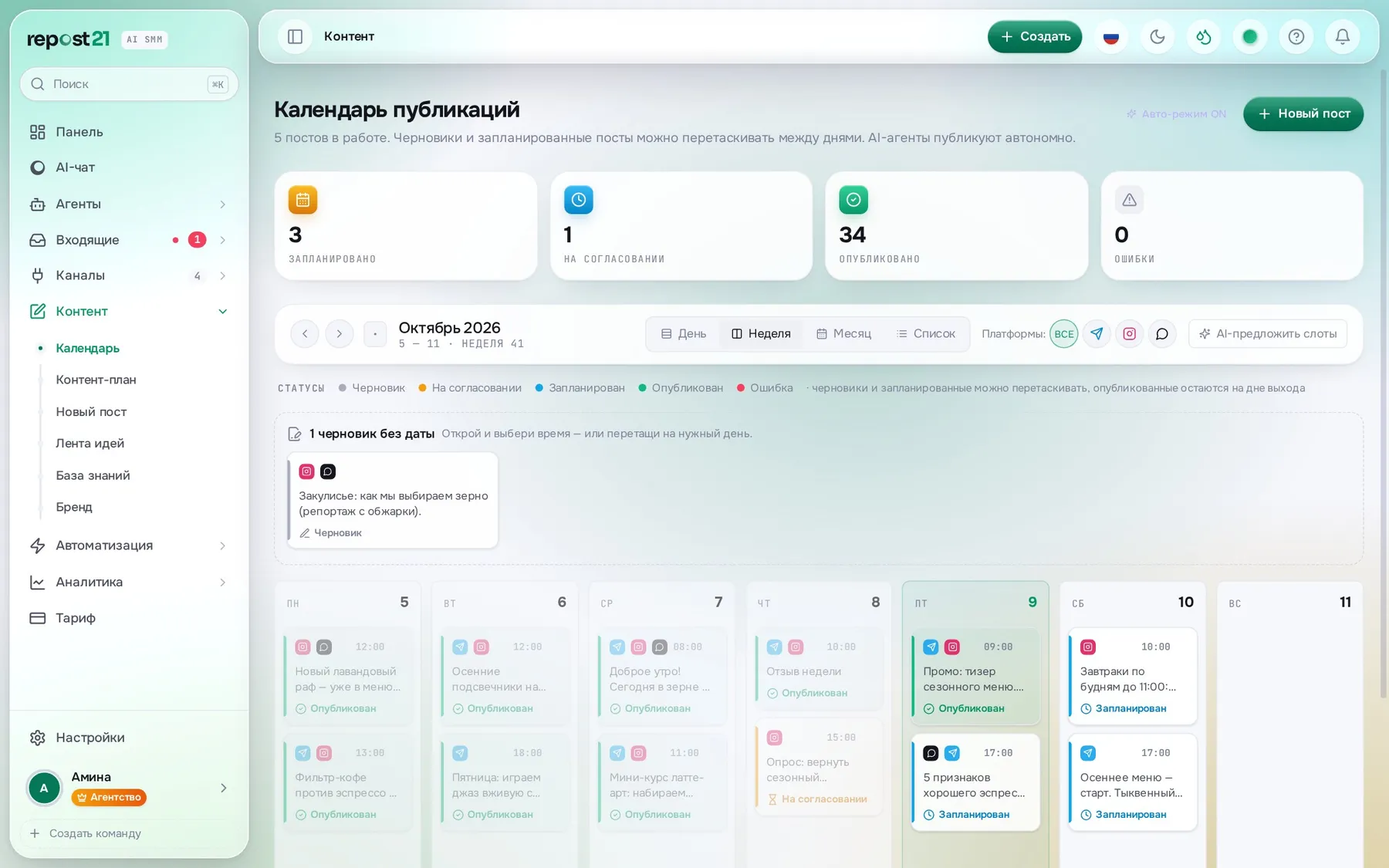Filter by Telegram platform icon
Viewport: 1389px width, 868px height.
click(x=1097, y=333)
